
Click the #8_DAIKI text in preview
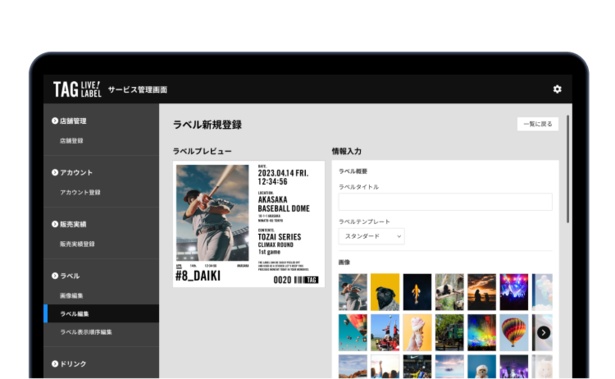(198, 276)
